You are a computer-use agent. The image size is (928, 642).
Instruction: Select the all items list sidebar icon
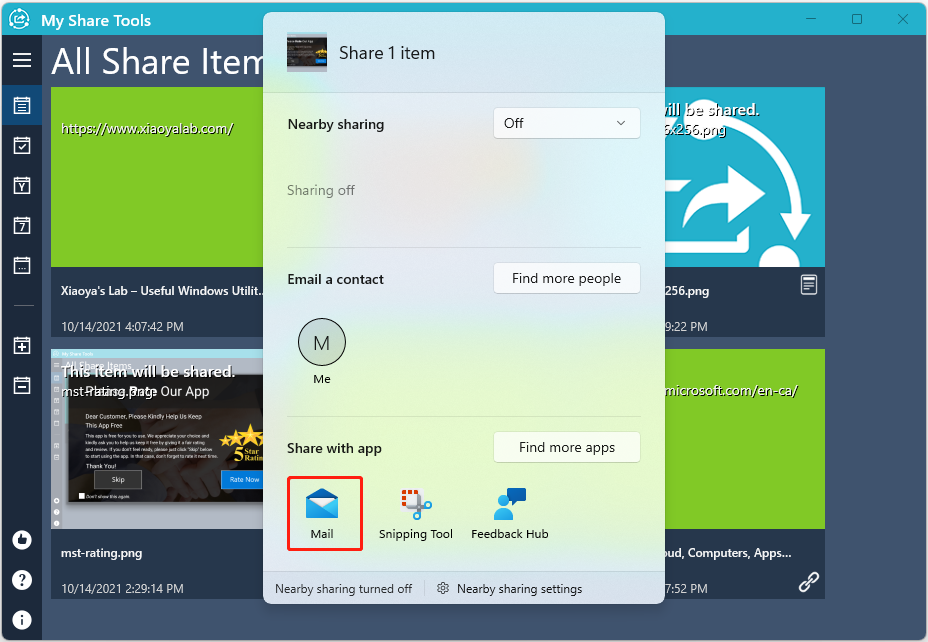point(21,105)
